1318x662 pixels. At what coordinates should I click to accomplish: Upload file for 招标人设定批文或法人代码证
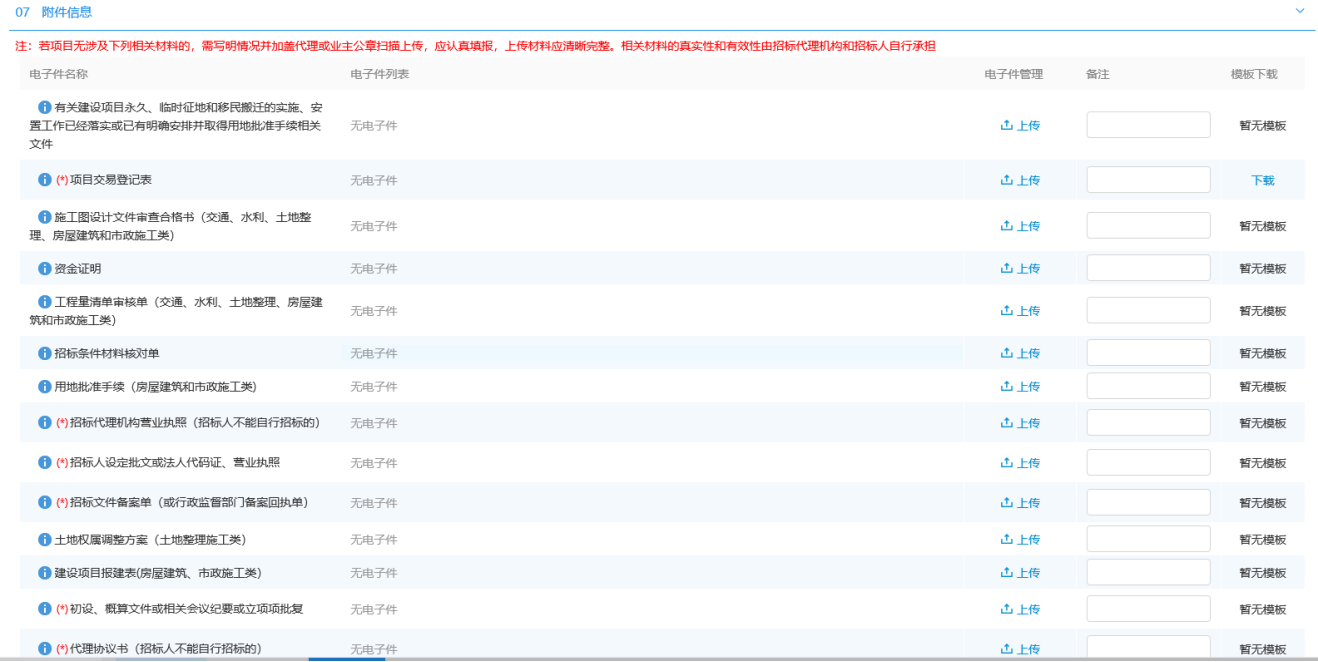pyautogui.click(x=1020, y=463)
